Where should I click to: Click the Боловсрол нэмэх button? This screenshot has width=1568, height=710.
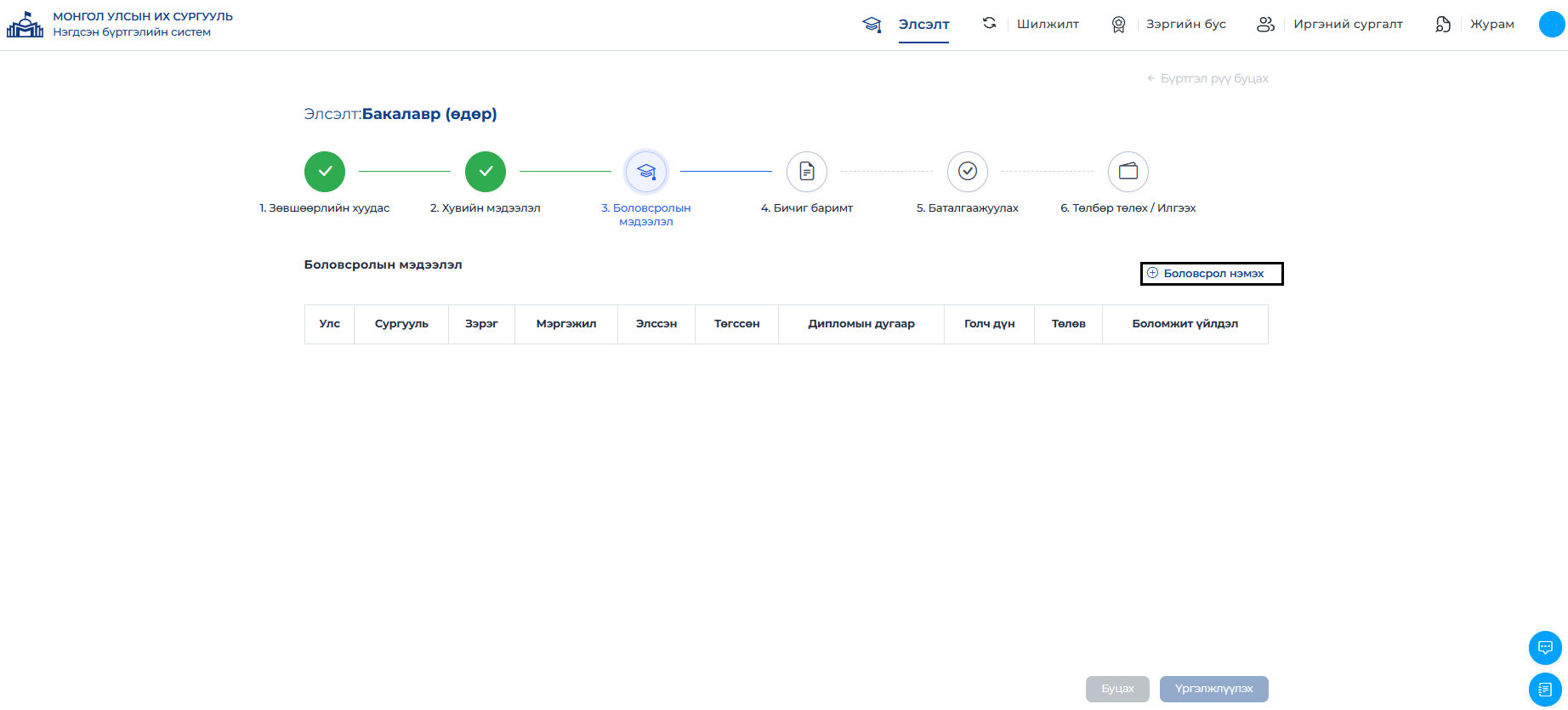pos(1212,274)
